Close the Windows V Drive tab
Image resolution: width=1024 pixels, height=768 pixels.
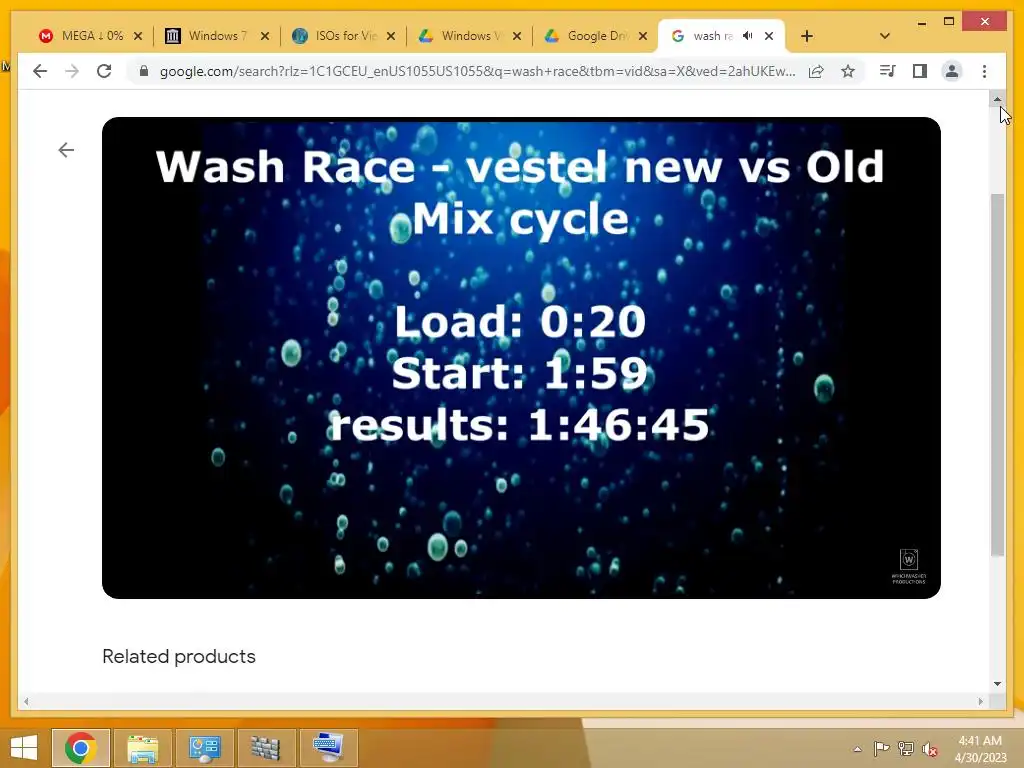coord(517,36)
